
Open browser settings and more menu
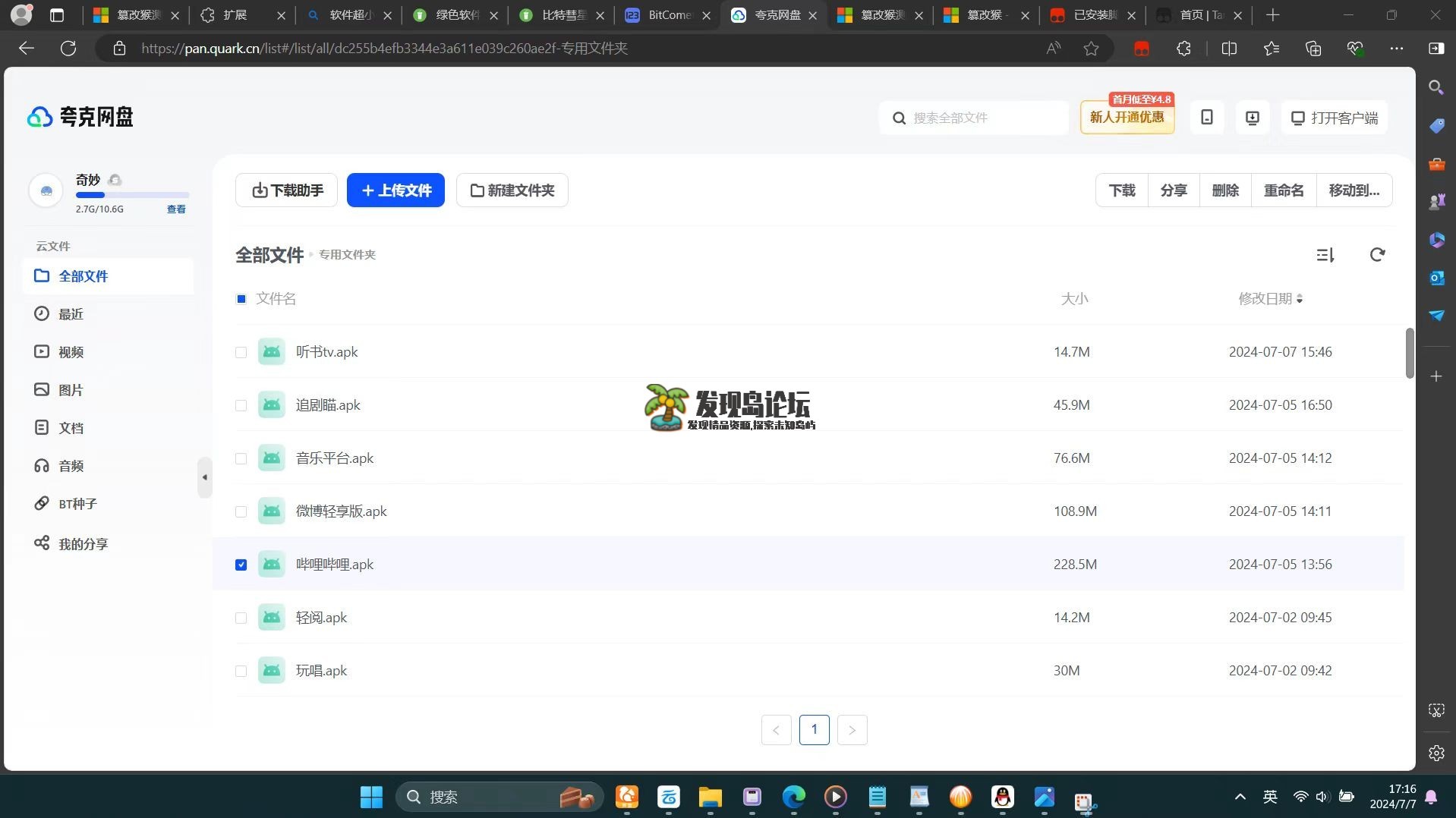pyautogui.click(x=1396, y=49)
